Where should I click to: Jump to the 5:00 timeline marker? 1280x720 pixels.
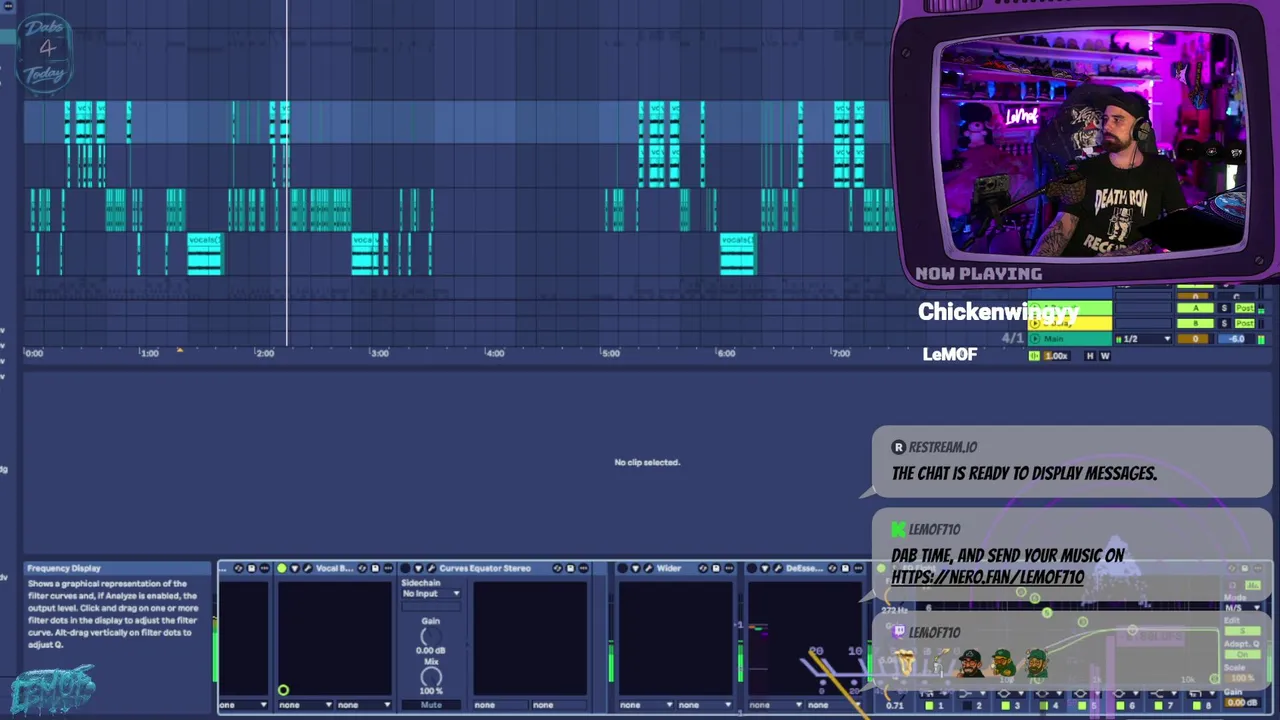point(610,353)
